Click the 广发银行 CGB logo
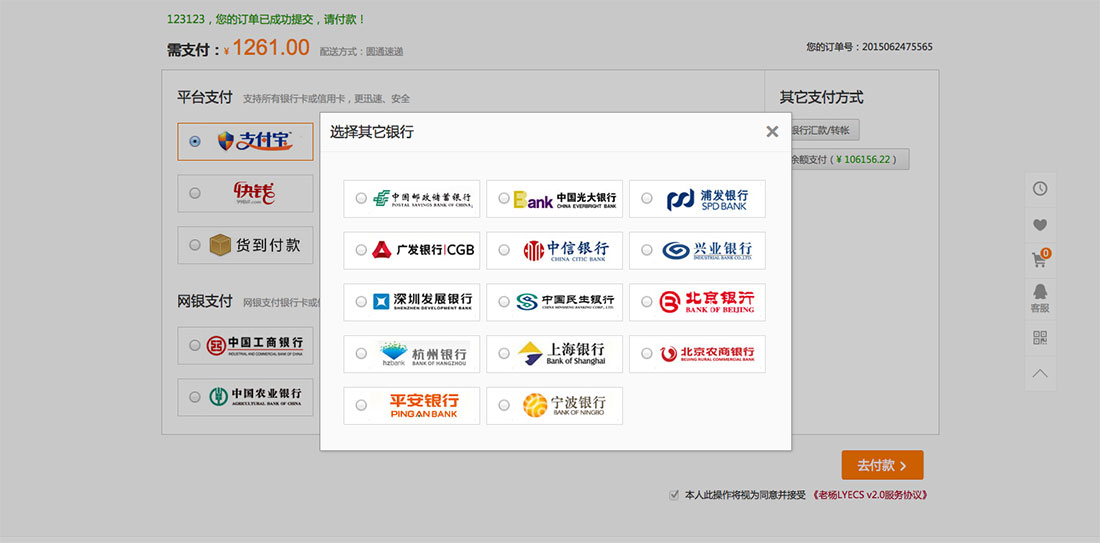This screenshot has height=543, width=1100. (x=423, y=250)
